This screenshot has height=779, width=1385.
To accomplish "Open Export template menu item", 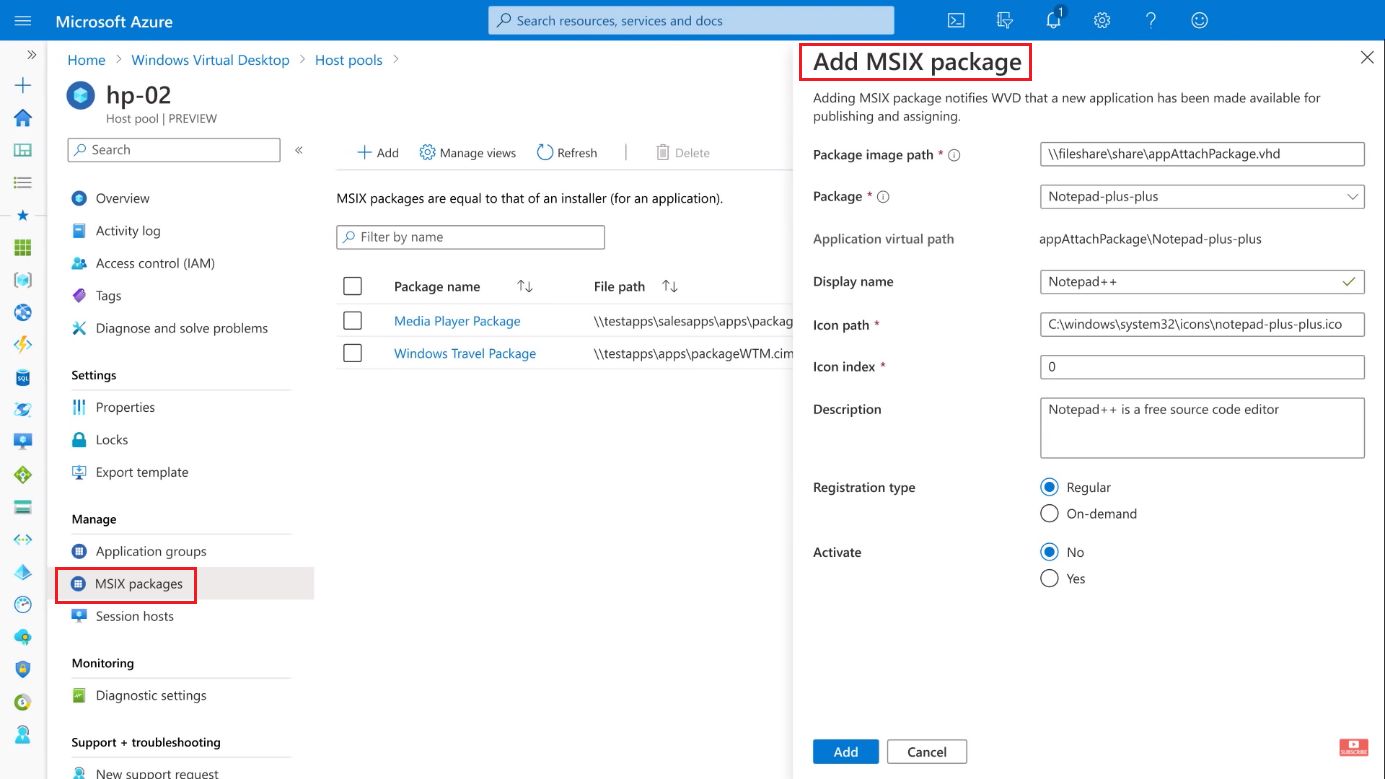I will [x=141, y=472].
